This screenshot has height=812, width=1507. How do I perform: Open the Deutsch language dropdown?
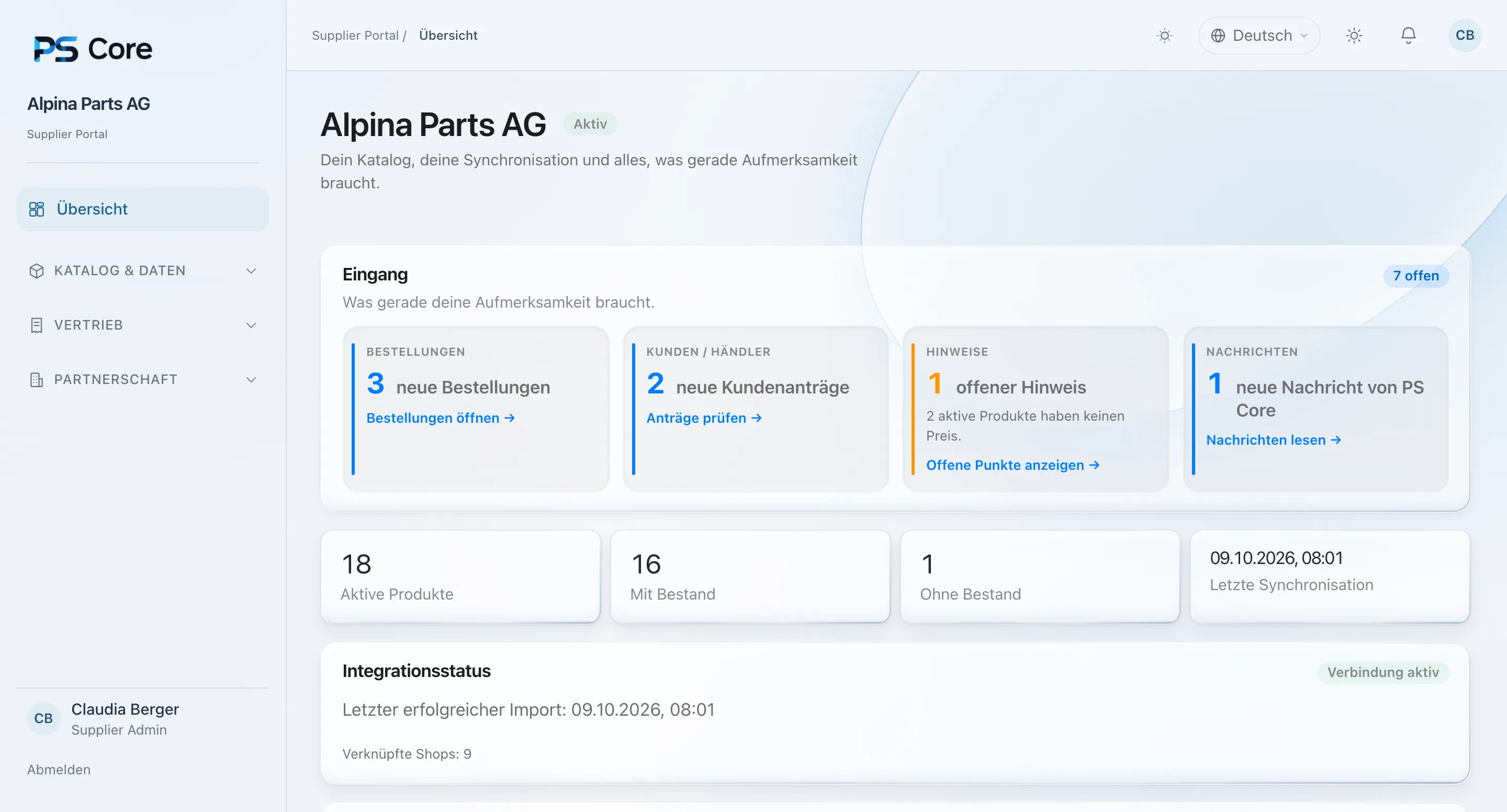pyautogui.click(x=1259, y=36)
